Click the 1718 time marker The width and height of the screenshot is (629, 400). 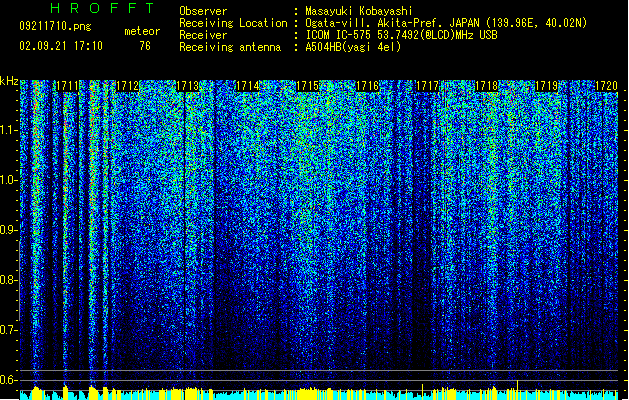(x=486, y=86)
